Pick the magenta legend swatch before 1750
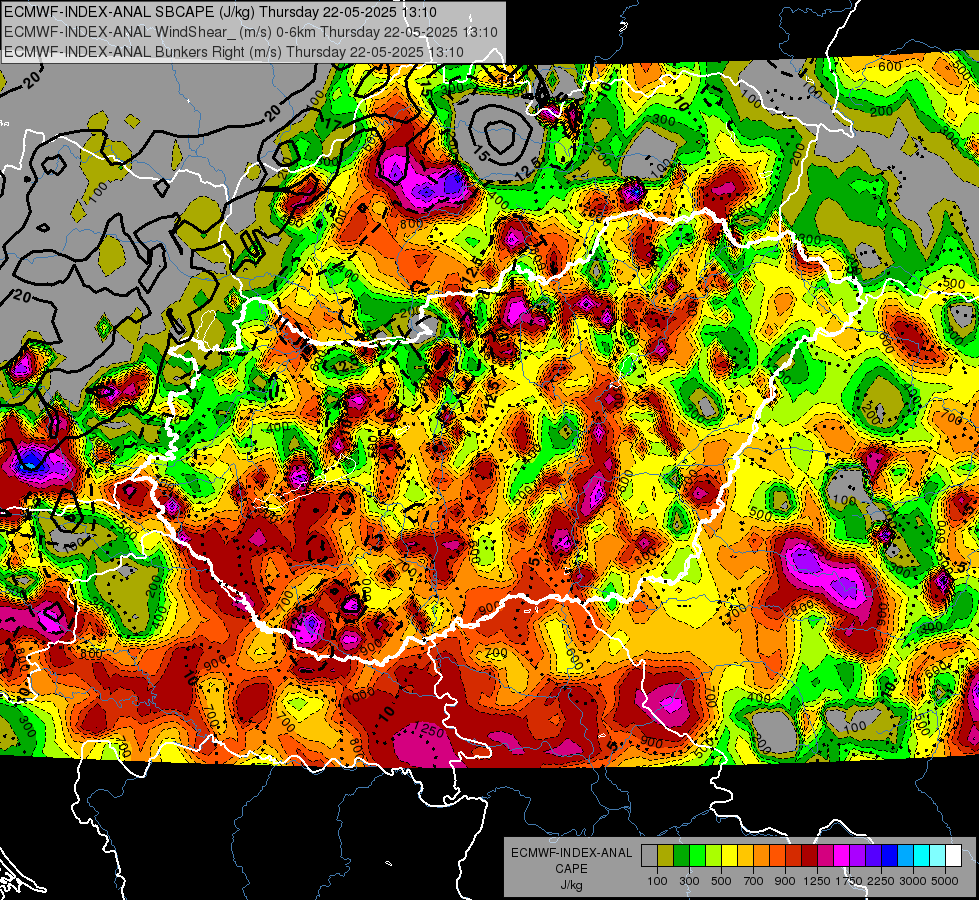979x900 pixels. click(842, 855)
